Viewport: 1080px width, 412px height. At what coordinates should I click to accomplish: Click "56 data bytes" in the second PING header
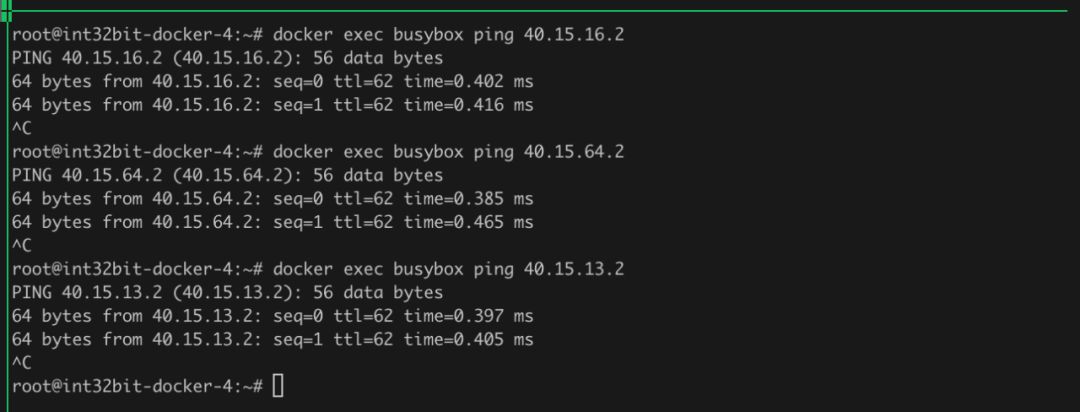coord(377,175)
